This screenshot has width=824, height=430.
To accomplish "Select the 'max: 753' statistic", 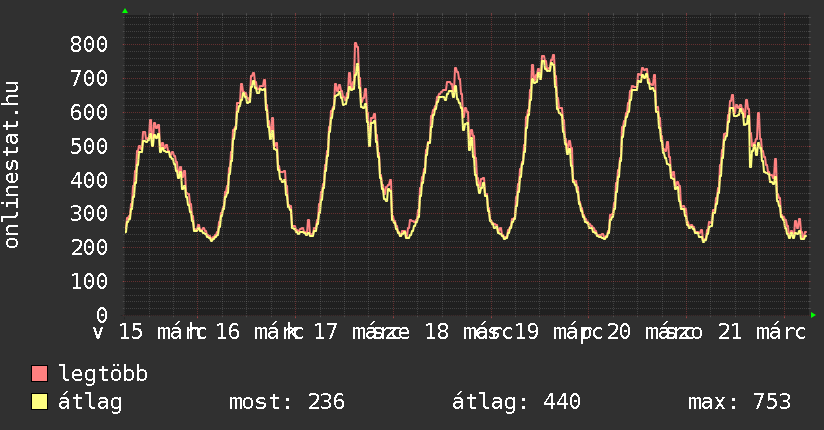I will point(739,403).
